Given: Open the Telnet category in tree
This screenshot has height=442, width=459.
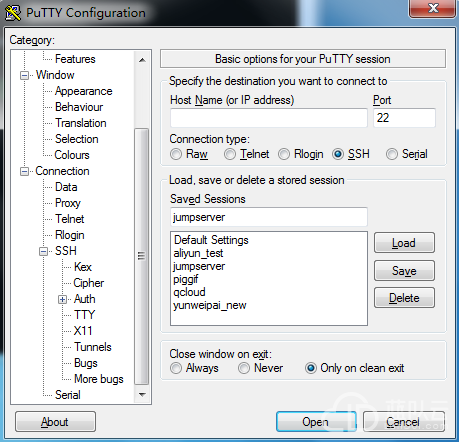Looking at the screenshot, I should coord(70,219).
